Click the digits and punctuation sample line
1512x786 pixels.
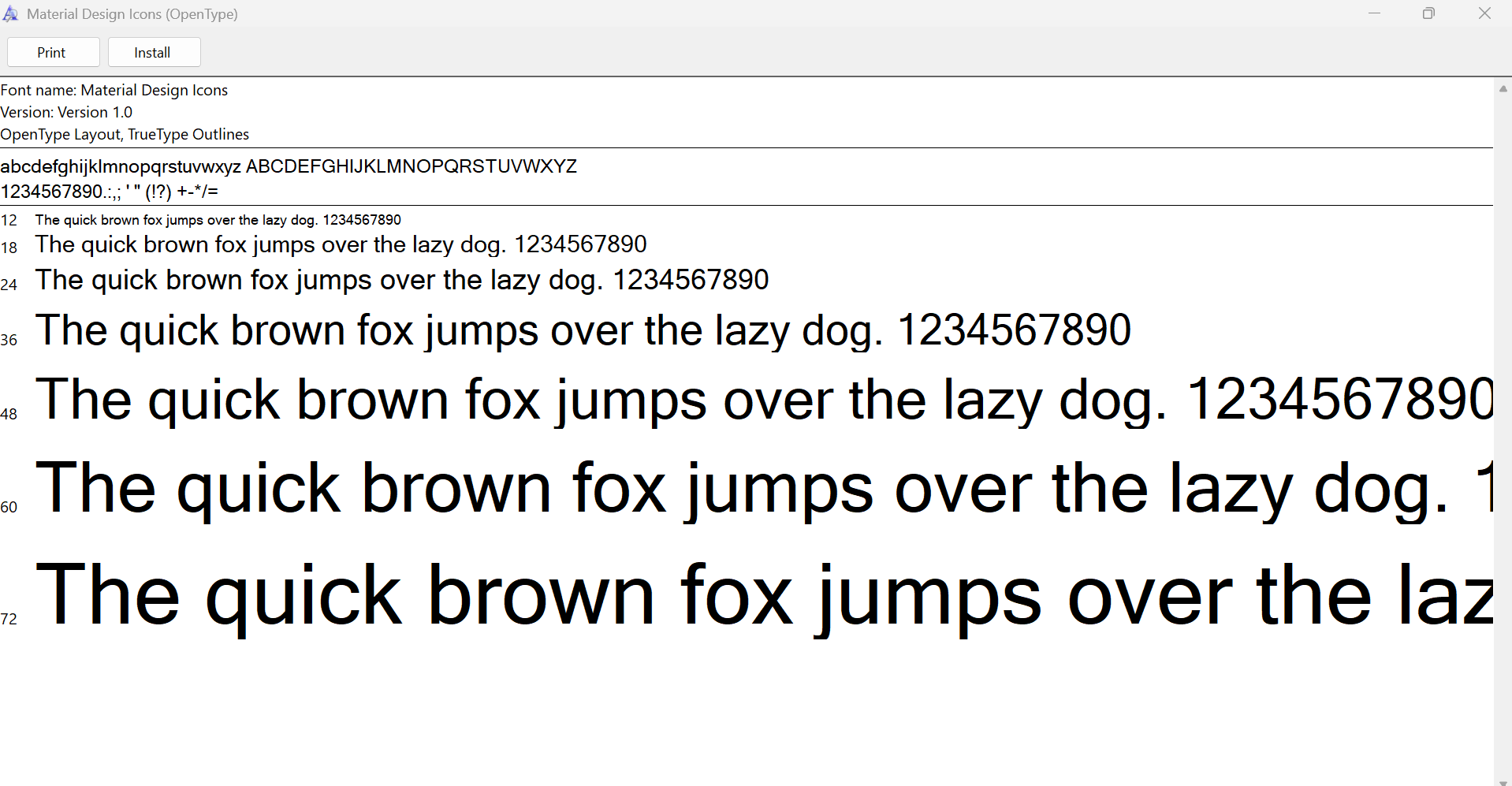point(110,192)
